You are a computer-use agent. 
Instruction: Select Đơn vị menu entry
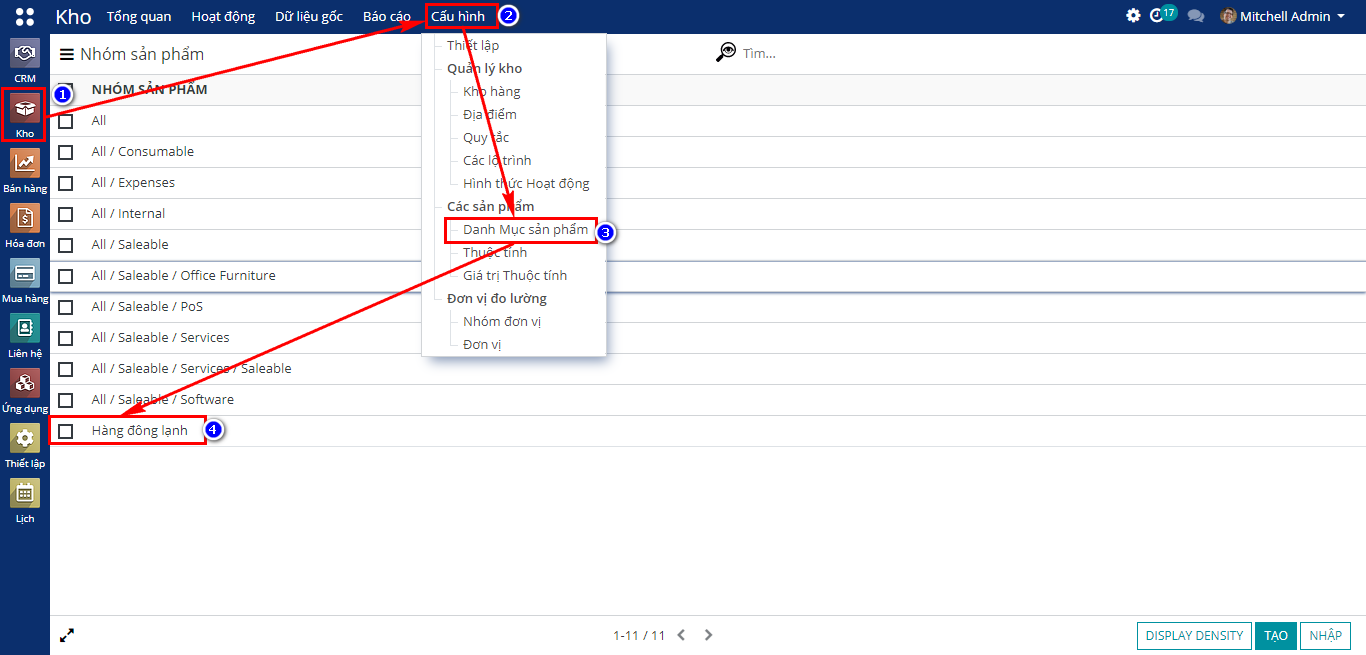coord(482,345)
